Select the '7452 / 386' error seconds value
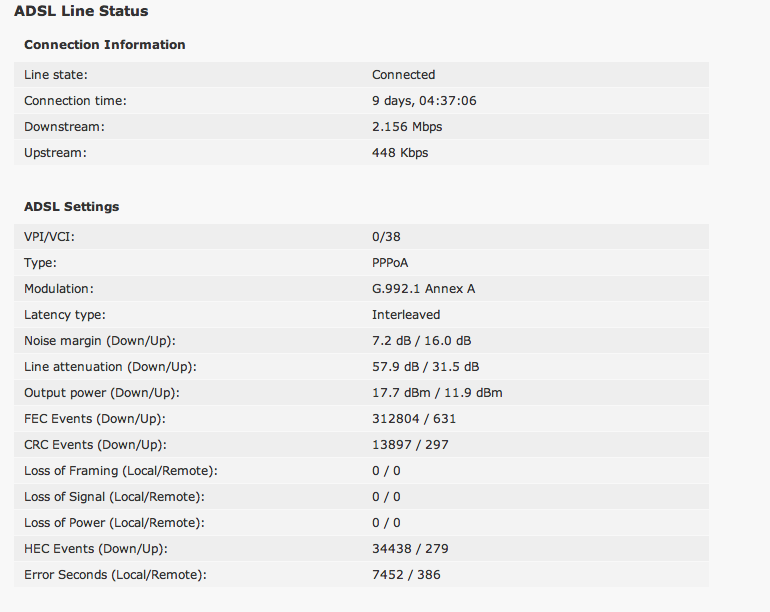The height and width of the screenshot is (612, 770). point(406,575)
